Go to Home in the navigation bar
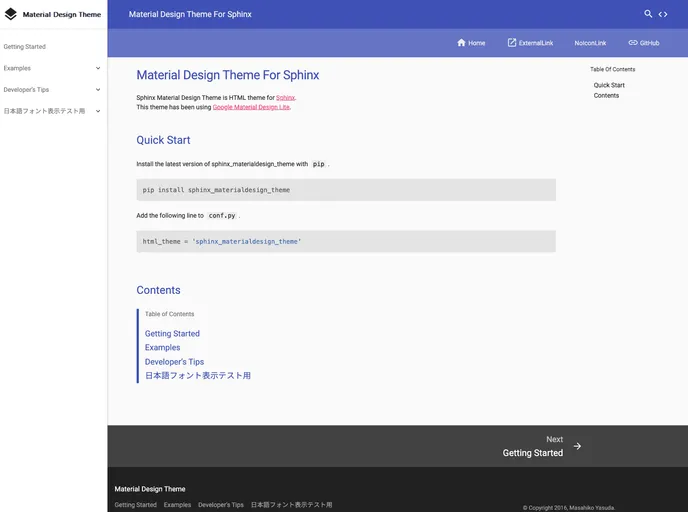This screenshot has width=688, height=512. [x=477, y=43]
